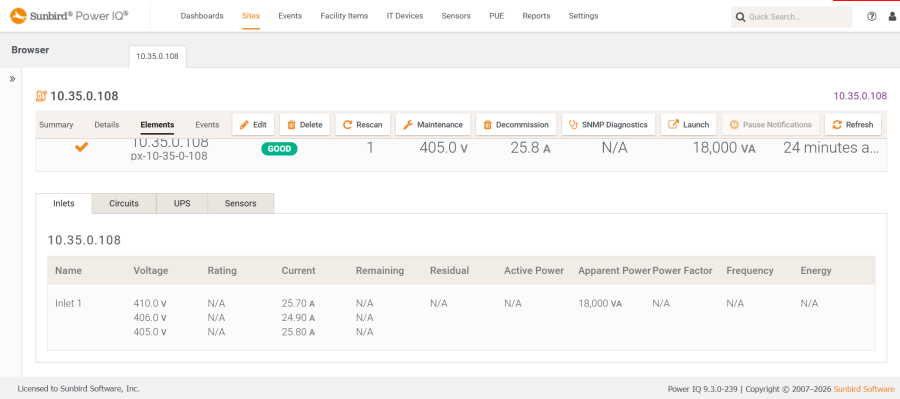The image size is (900, 399).
Task: Open Maintenance wrench button
Action: pos(433,125)
